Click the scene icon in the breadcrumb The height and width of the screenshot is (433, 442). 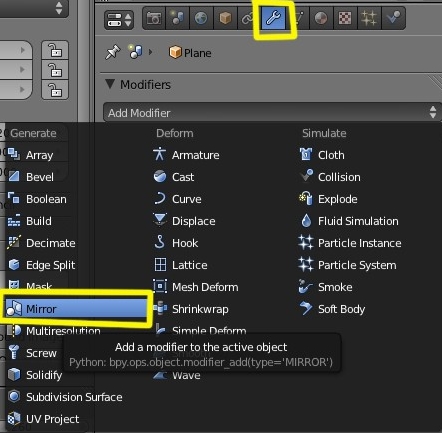coord(136,52)
